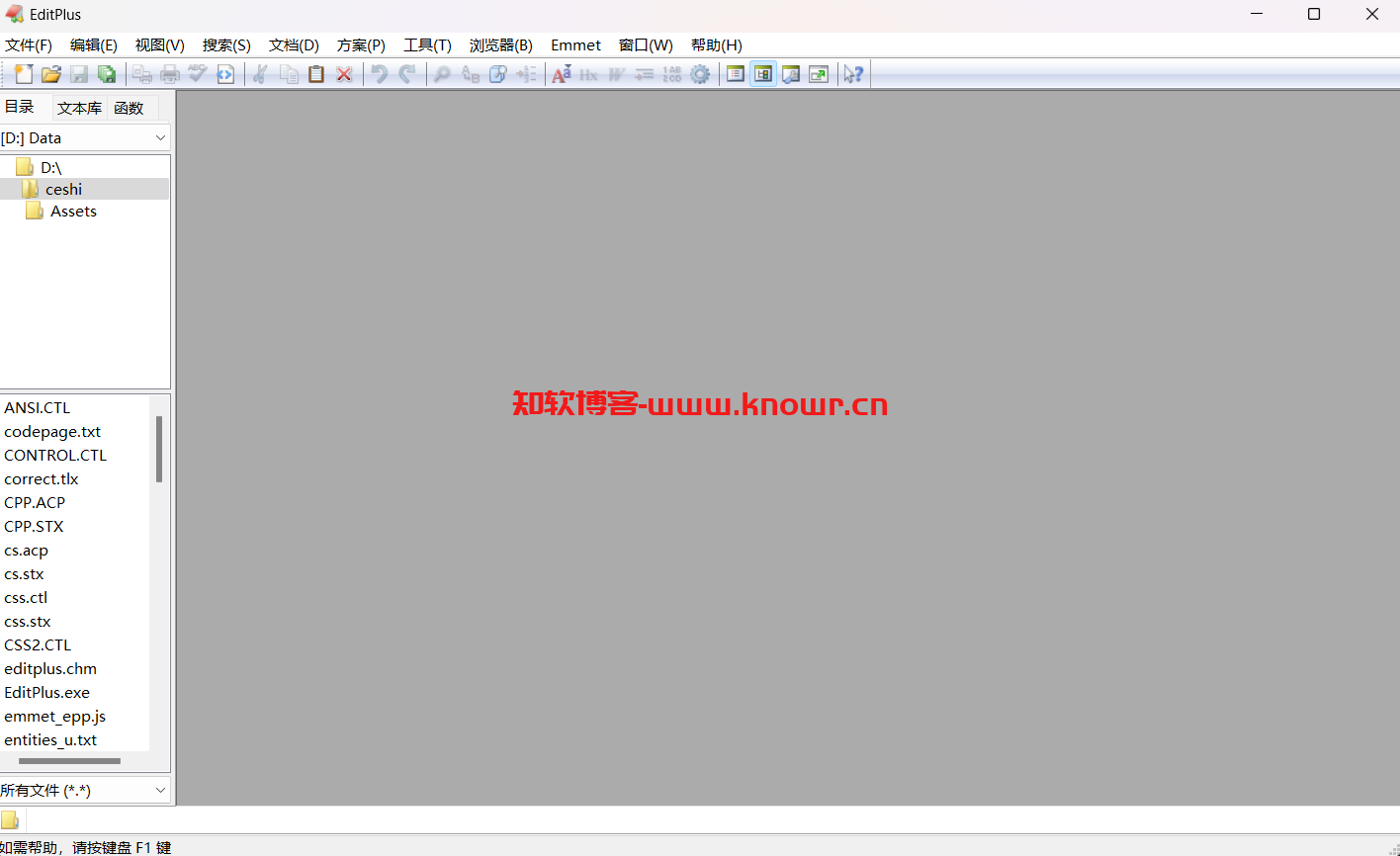1400x856 pixels.
Task: Click the Hx hex viewer icon
Action: point(589,74)
